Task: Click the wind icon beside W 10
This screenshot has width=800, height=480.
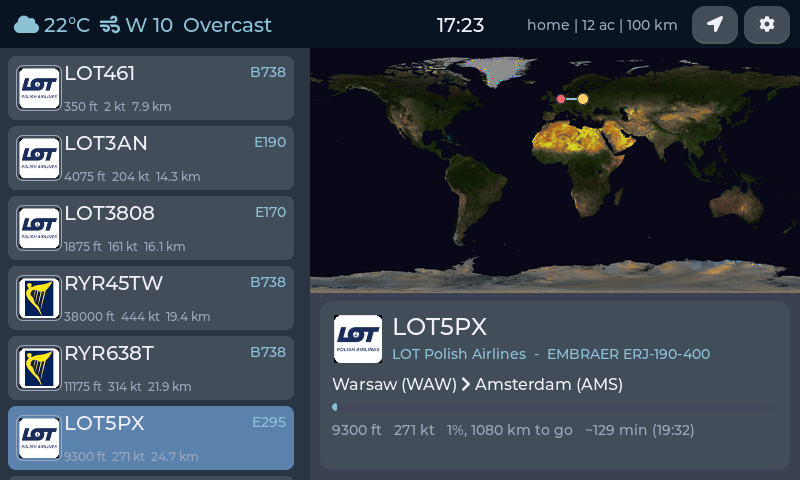Action: pyautogui.click(x=110, y=25)
